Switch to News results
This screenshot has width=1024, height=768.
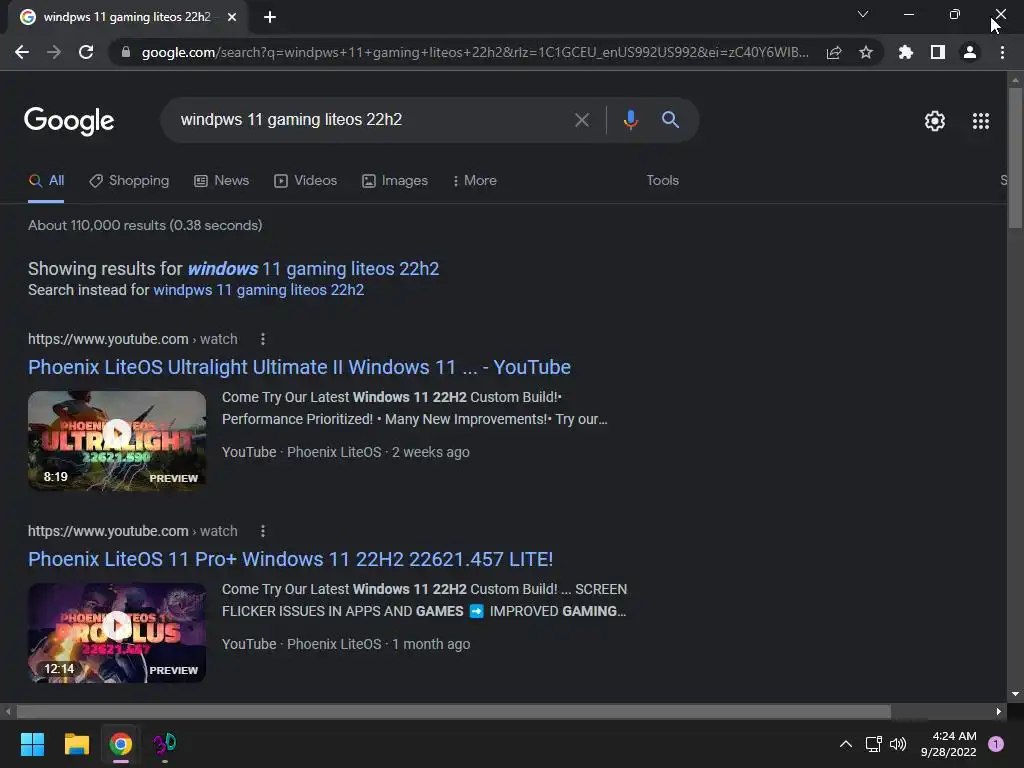[221, 181]
